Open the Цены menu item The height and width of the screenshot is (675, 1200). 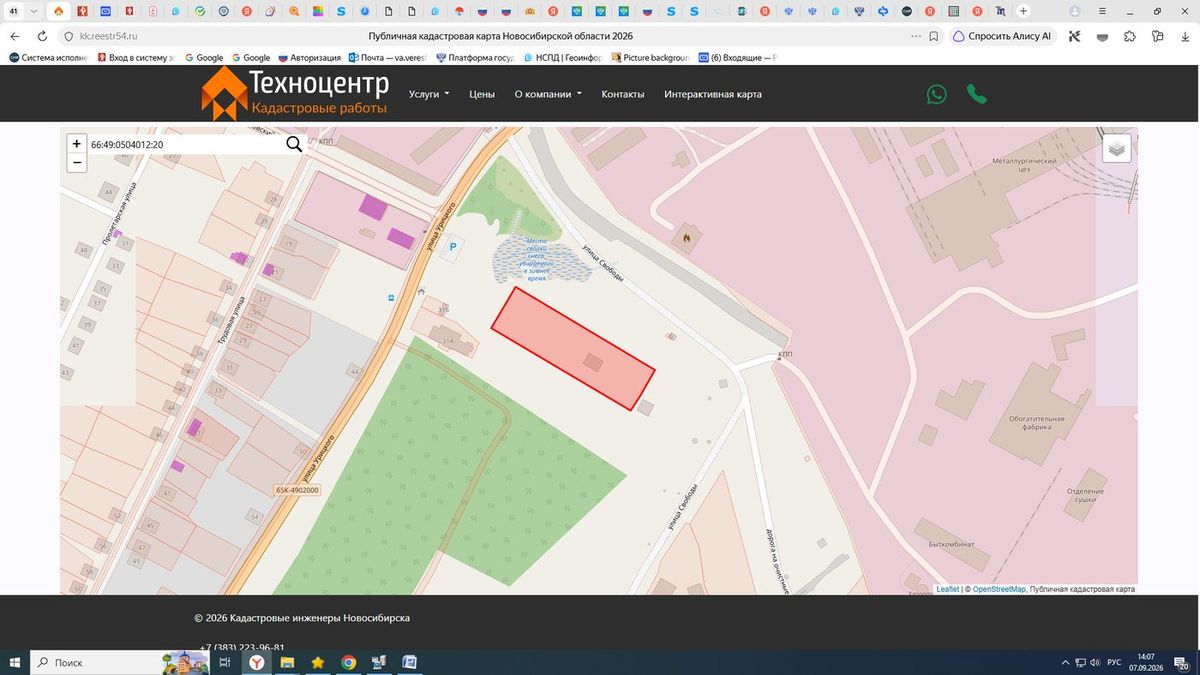point(482,94)
